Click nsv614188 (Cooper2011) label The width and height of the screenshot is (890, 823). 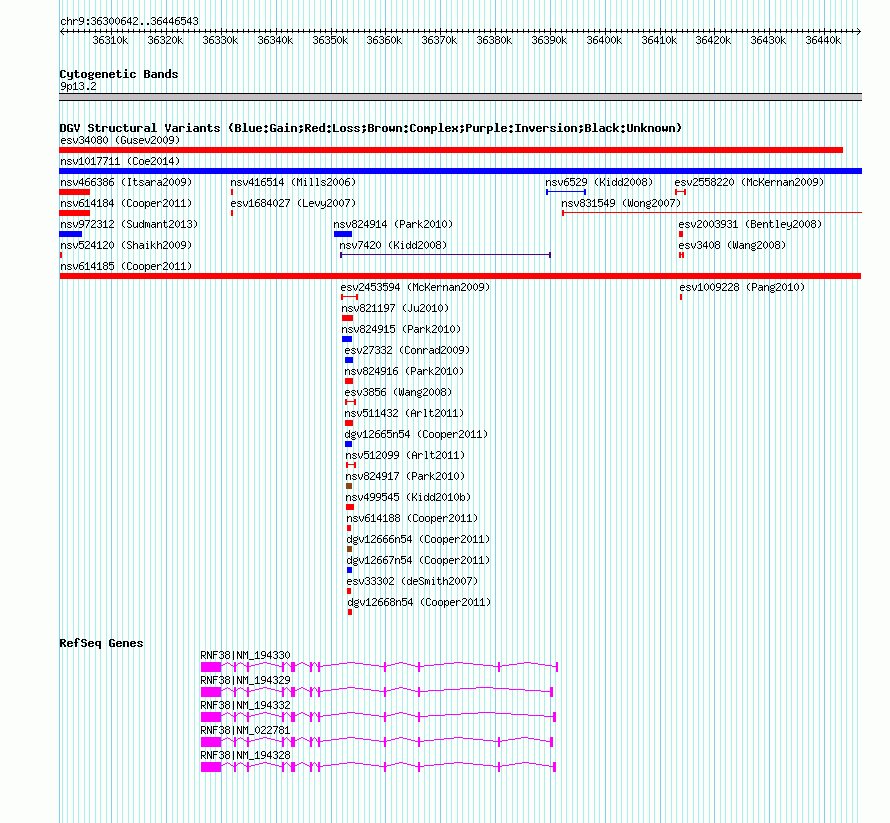coord(412,518)
